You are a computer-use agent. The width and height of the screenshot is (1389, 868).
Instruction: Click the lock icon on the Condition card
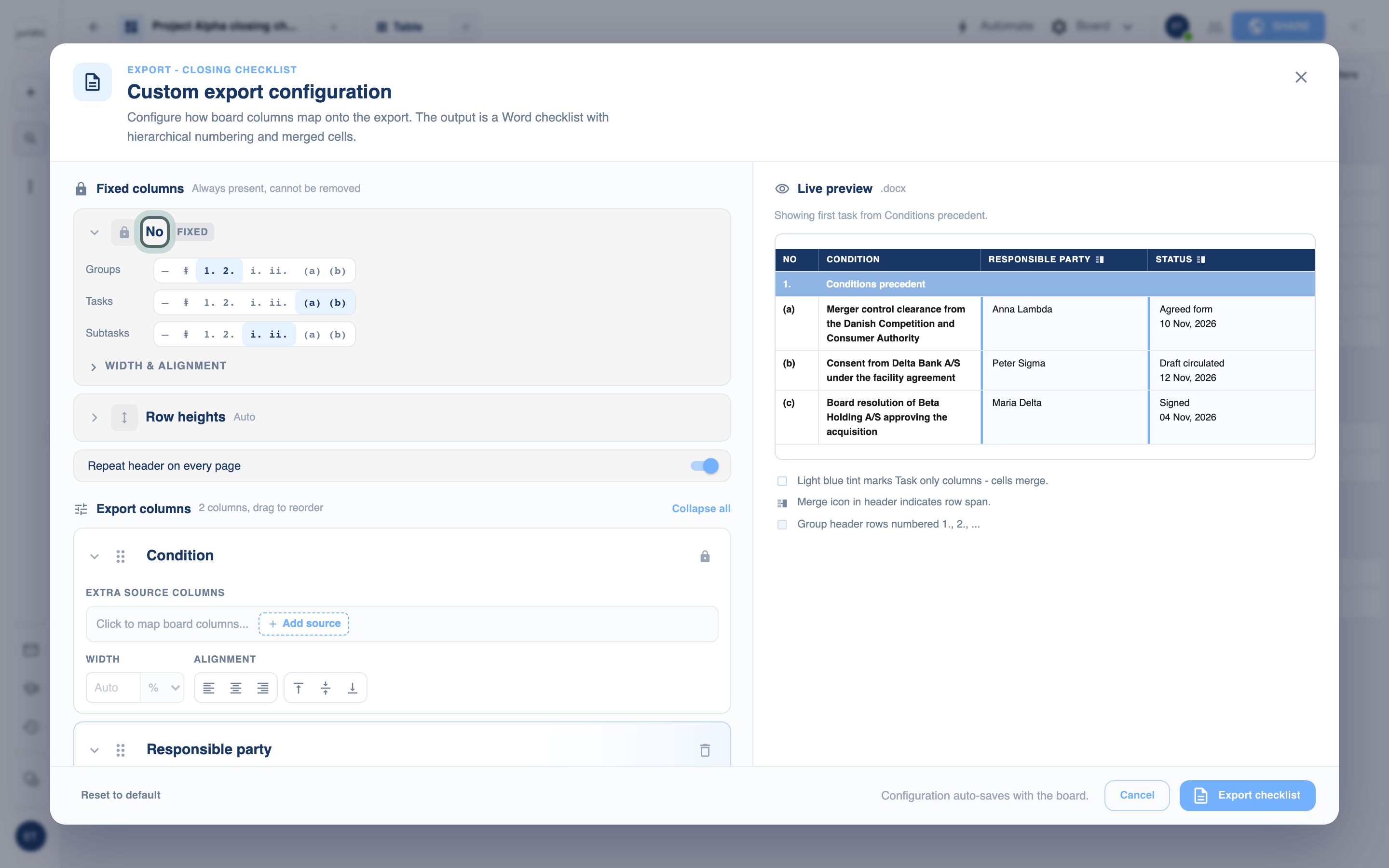(705, 556)
